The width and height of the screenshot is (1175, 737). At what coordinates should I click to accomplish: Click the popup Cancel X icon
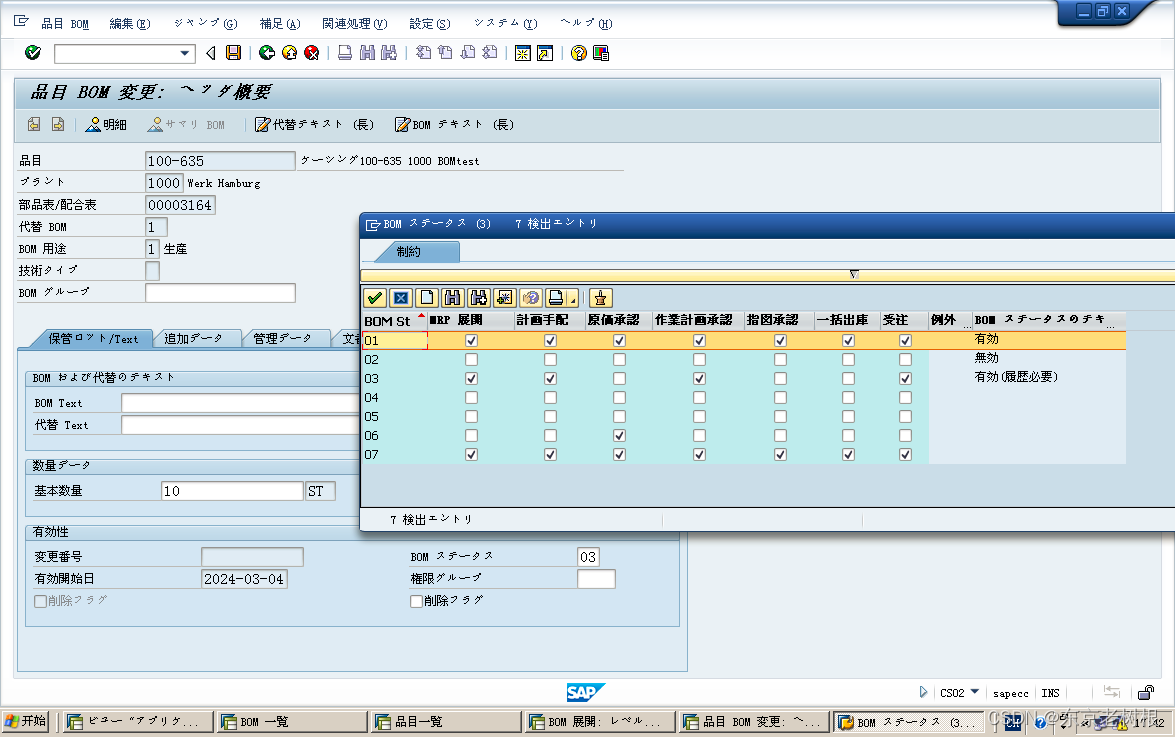tap(401, 298)
